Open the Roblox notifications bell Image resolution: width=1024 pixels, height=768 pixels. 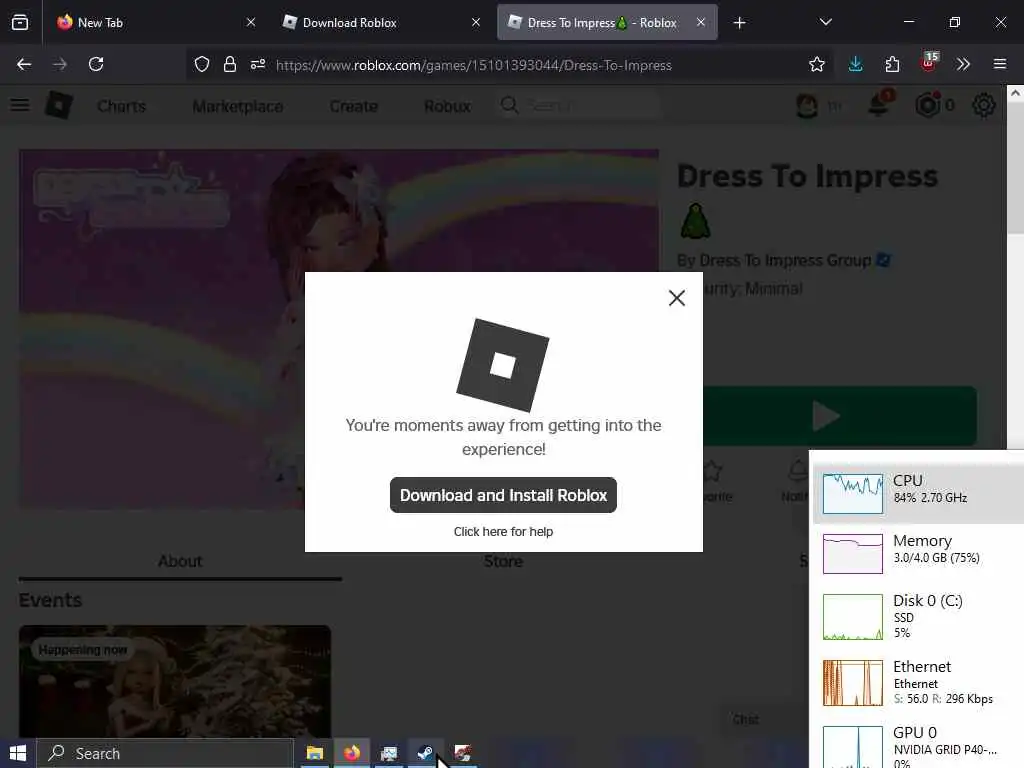tap(879, 104)
